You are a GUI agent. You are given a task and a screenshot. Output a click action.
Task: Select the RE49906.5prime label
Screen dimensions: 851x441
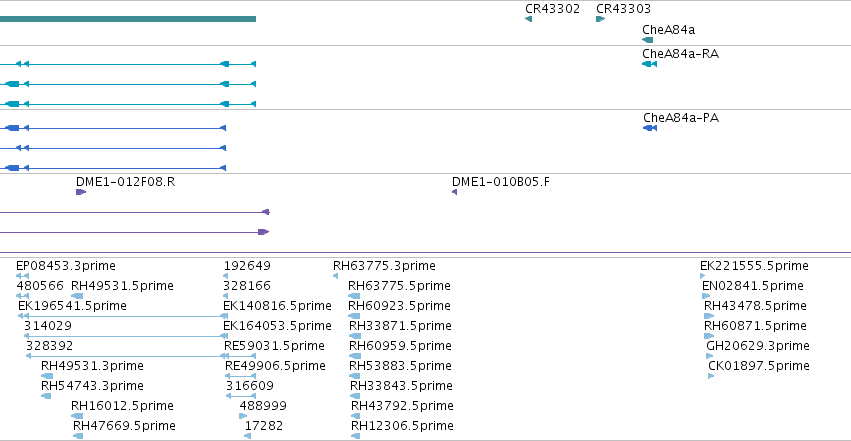point(275,366)
